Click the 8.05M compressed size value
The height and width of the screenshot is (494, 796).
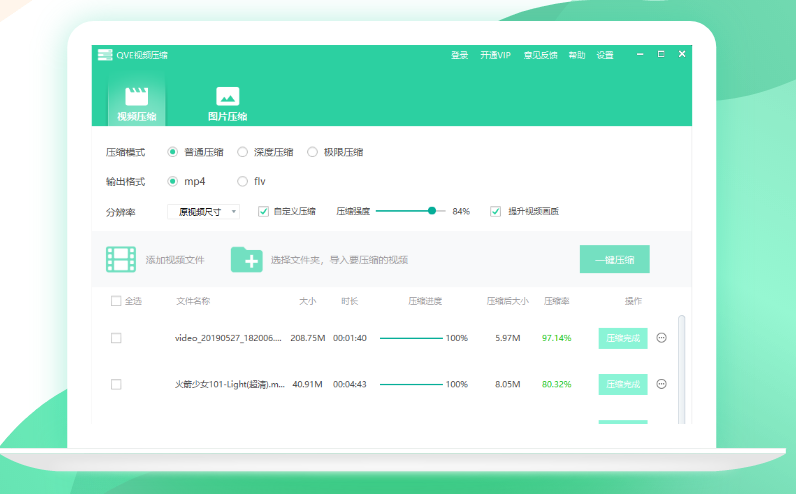(x=508, y=384)
